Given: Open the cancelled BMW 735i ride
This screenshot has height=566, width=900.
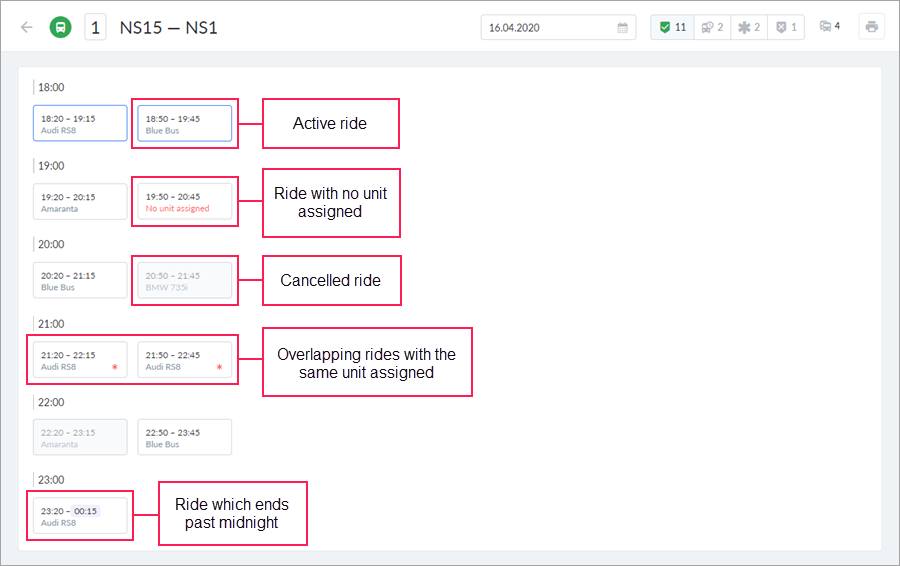Looking at the screenshot, I should [185, 281].
